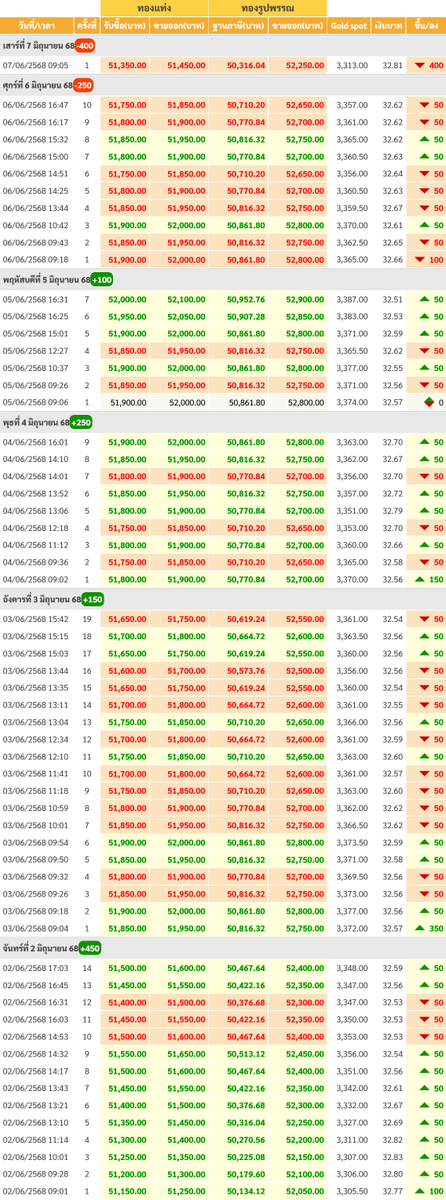446x1200 pixels.
Task: Click sell price 52,100.00
Action: 187,299
